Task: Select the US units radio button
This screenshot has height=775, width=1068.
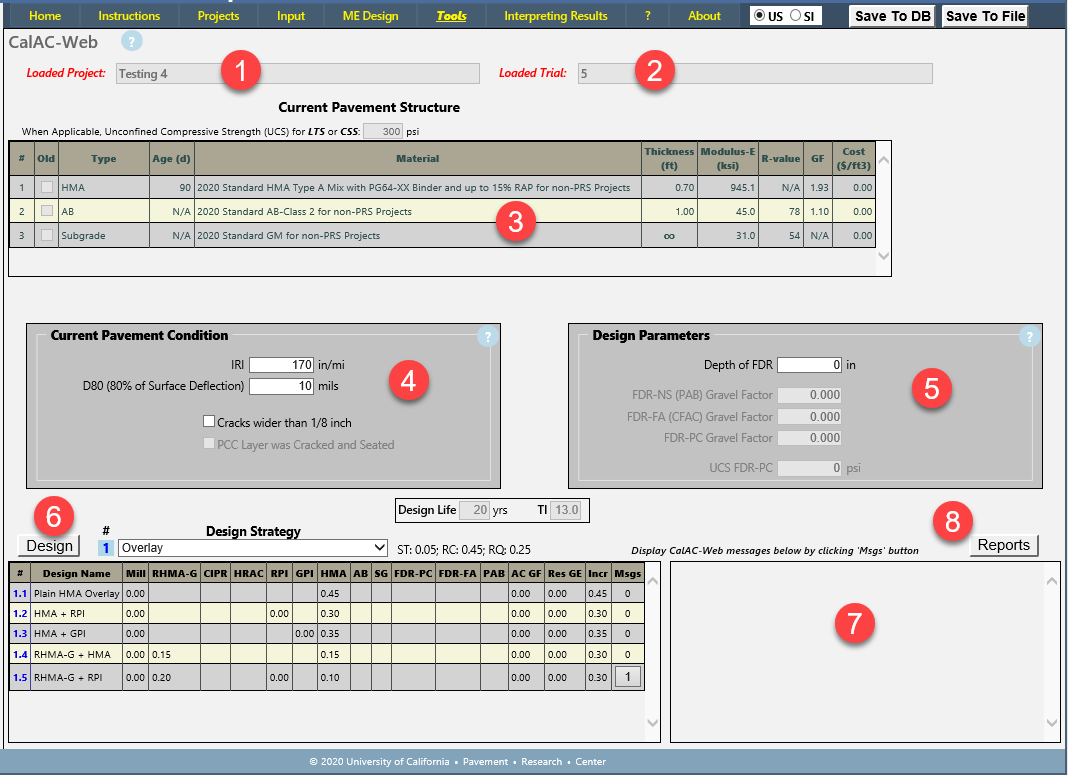Action: (761, 16)
